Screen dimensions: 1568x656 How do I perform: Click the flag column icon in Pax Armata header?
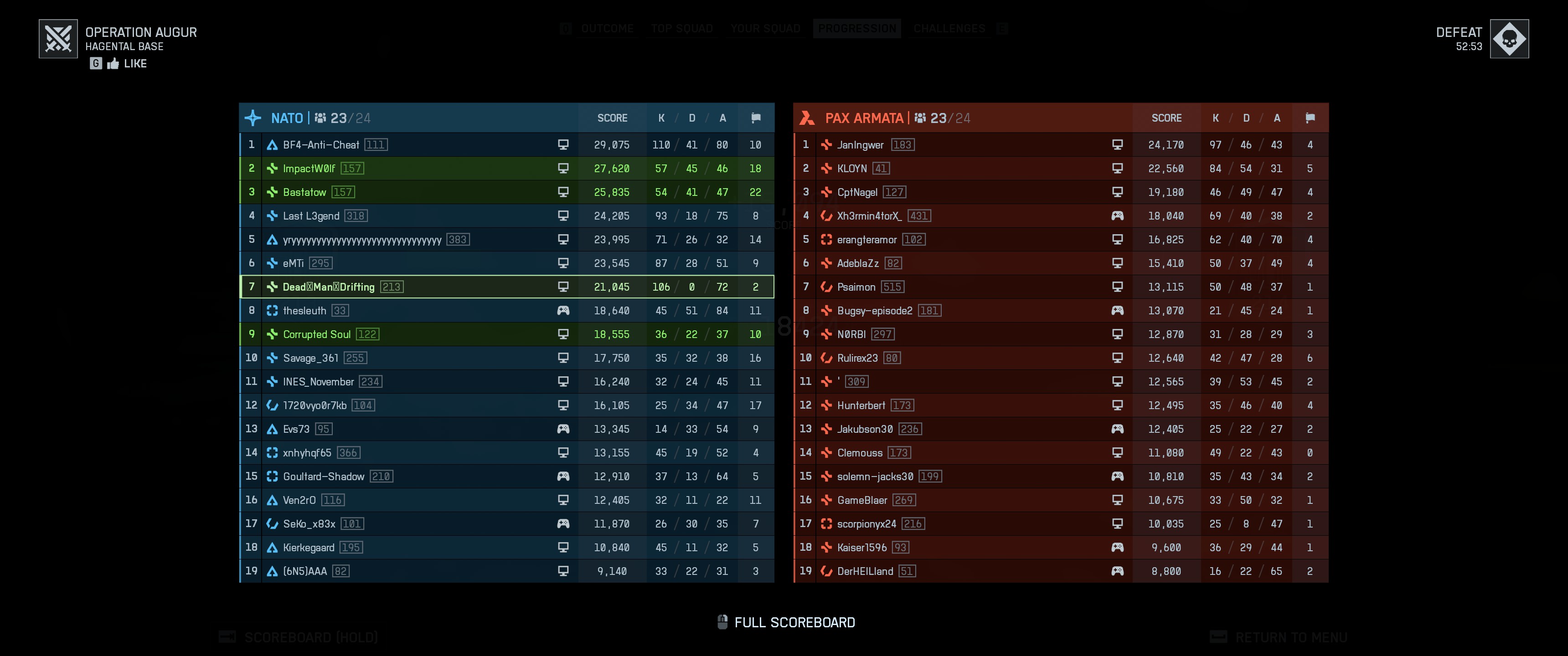[1310, 118]
